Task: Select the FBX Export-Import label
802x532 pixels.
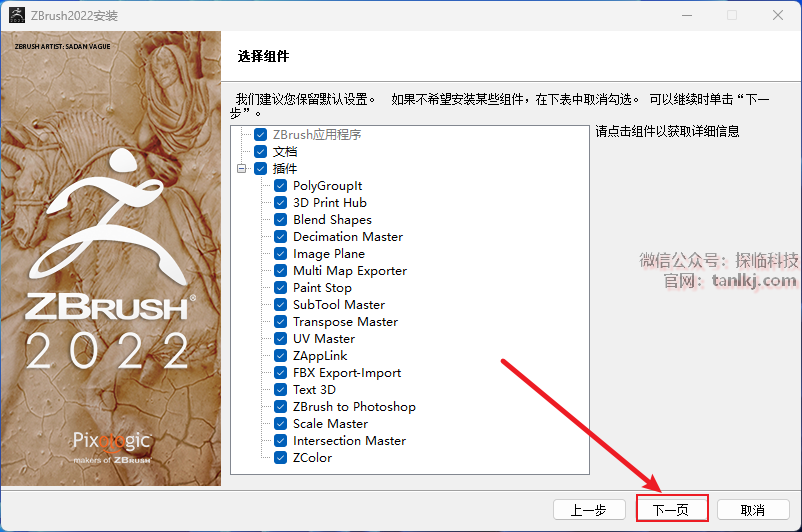Action: point(347,372)
